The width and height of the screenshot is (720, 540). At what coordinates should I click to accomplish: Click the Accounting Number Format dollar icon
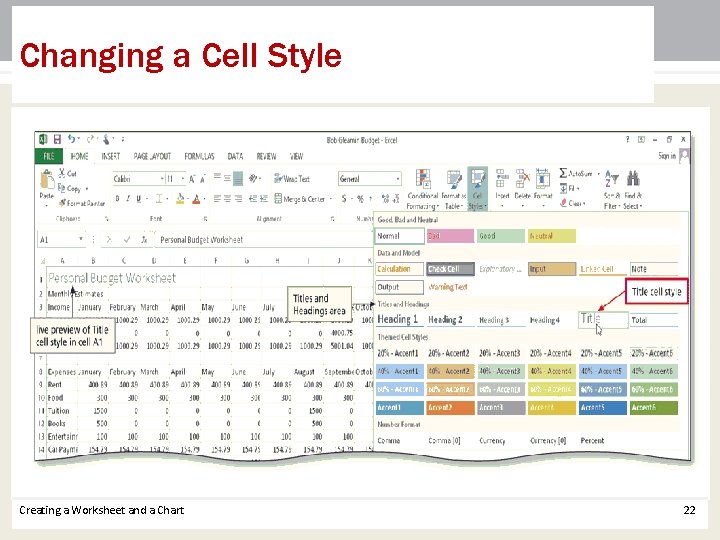[344, 199]
